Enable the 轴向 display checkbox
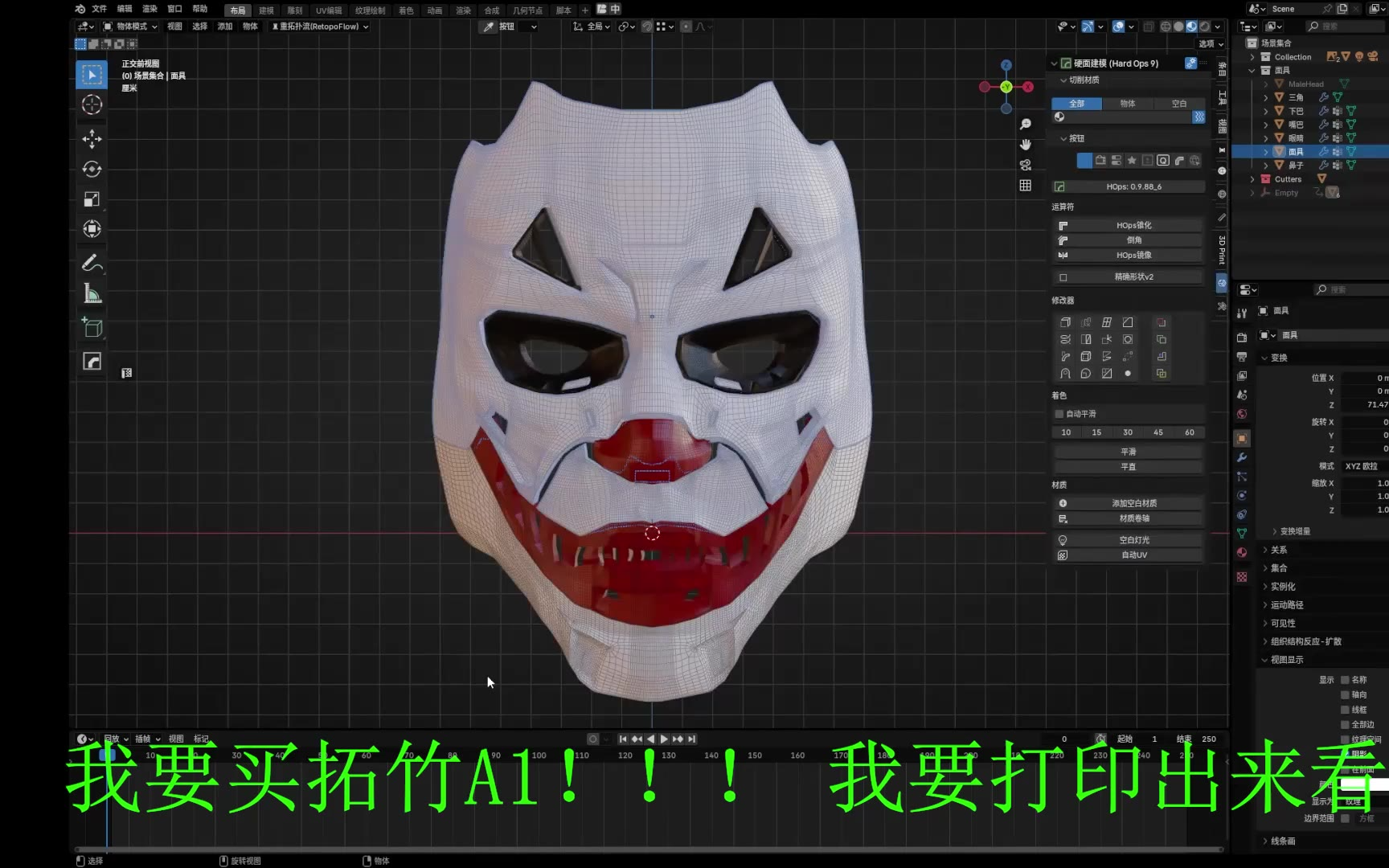1389x868 pixels. click(x=1345, y=695)
